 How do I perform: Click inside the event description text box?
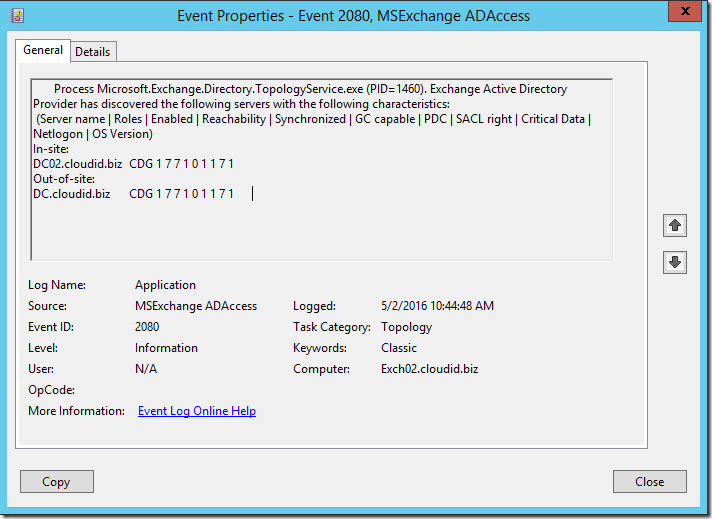(x=321, y=169)
